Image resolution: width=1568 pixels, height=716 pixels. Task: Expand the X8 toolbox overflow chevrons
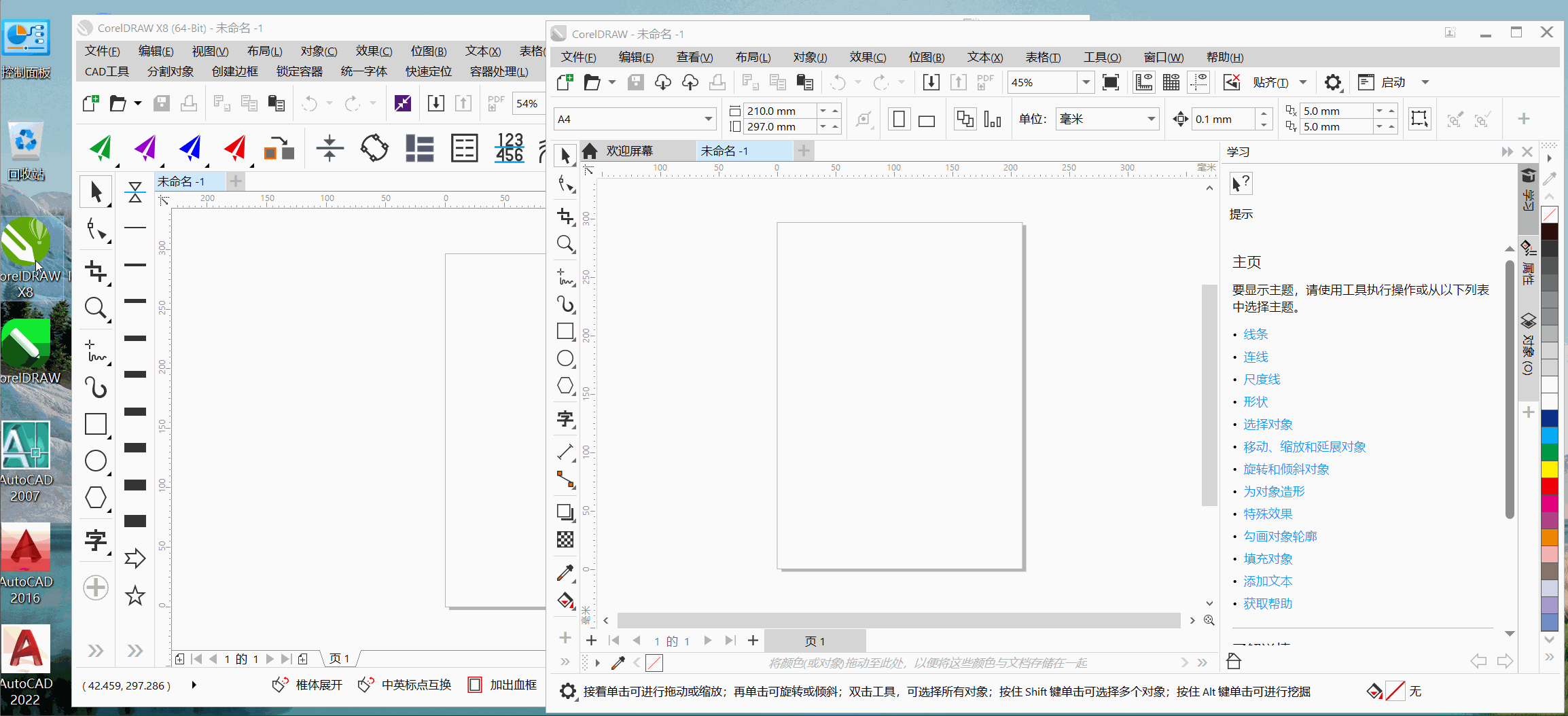click(x=95, y=651)
